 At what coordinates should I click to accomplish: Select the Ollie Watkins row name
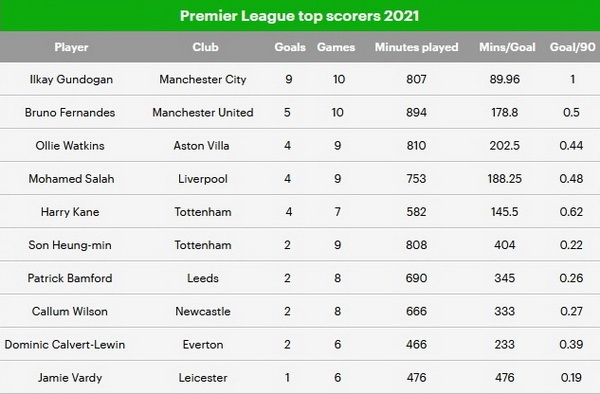[x=70, y=146]
